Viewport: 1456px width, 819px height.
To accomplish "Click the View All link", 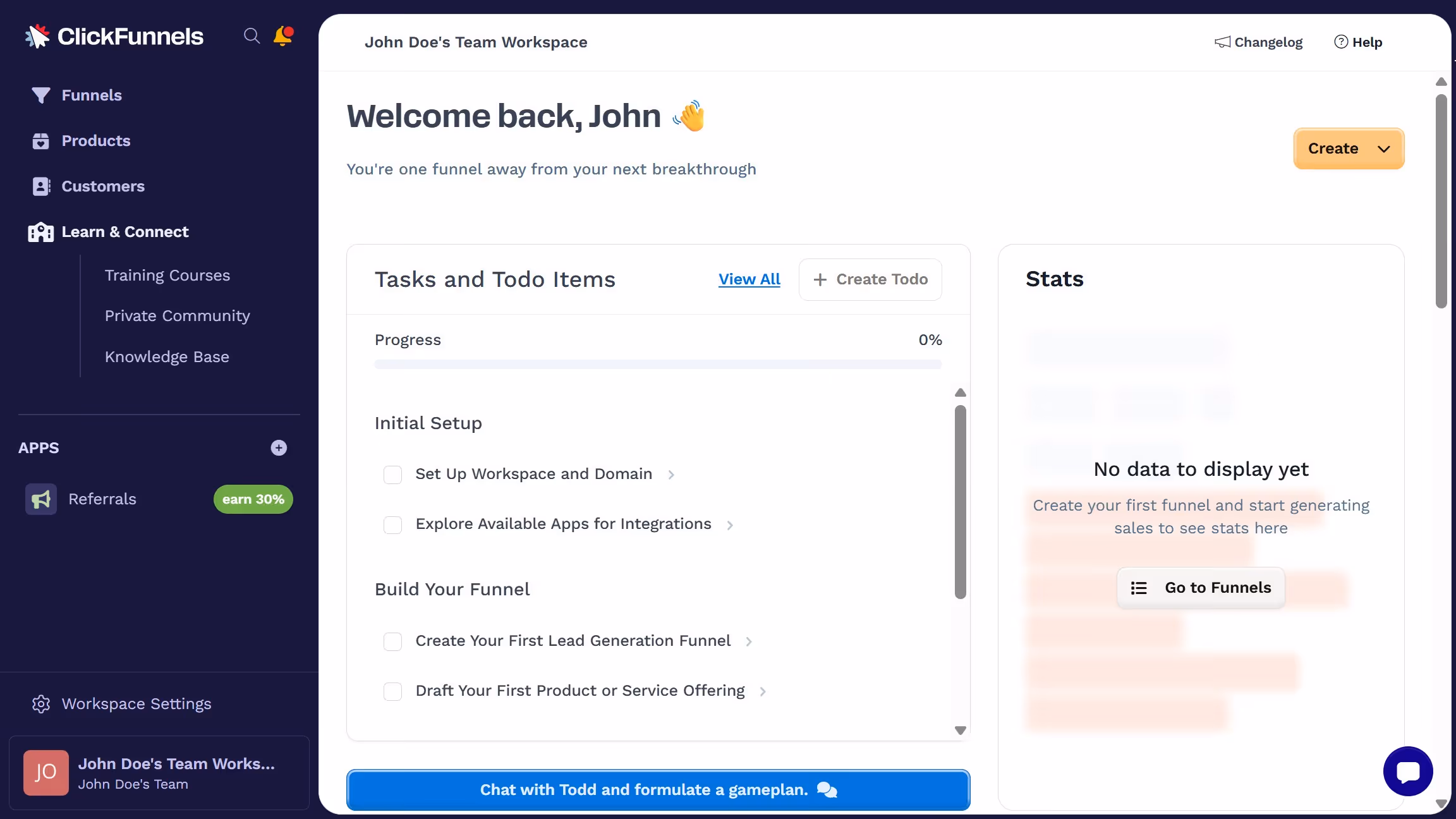I will tap(749, 279).
